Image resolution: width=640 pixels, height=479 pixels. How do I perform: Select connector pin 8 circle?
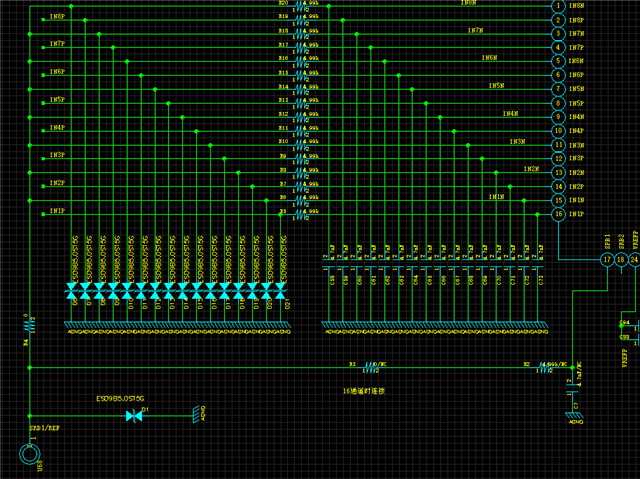tap(558, 103)
